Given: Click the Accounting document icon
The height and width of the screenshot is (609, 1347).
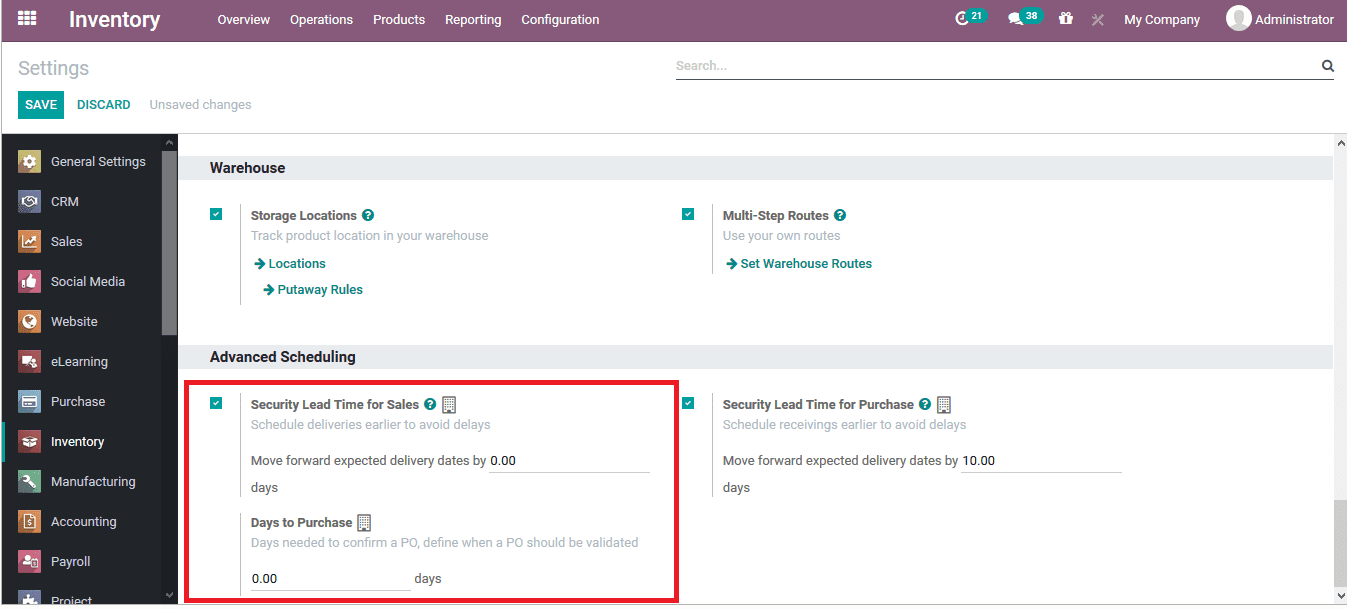Looking at the screenshot, I should click(x=30, y=521).
